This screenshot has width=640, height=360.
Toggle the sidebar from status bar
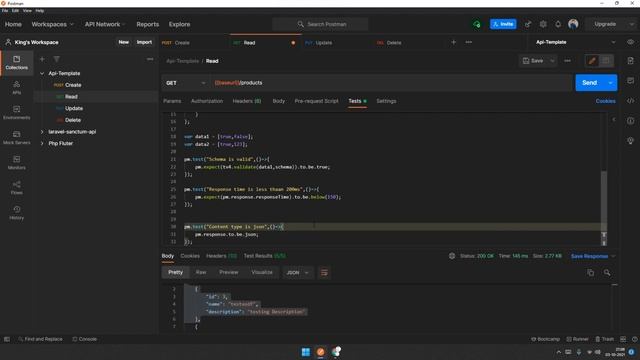click(7, 339)
